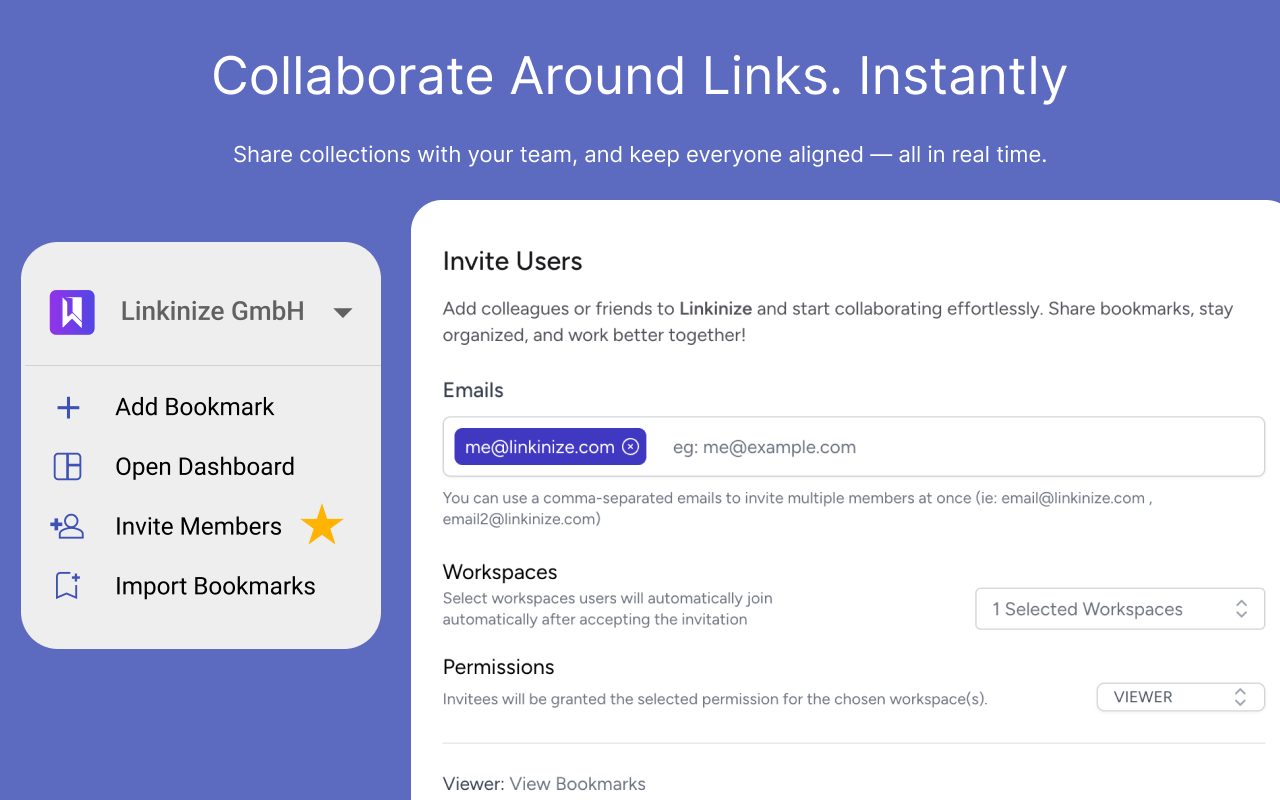Click the chevron icon on the VIEWER selector
The image size is (1280, 800).
tap(1240, 697)
